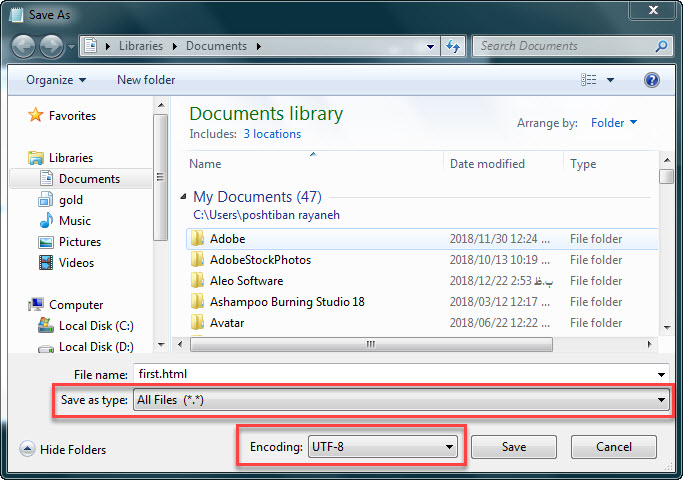Click the Favorites star in sidebar
The width and height of the screenshot is (683, 480).
(x=37, y=116)
